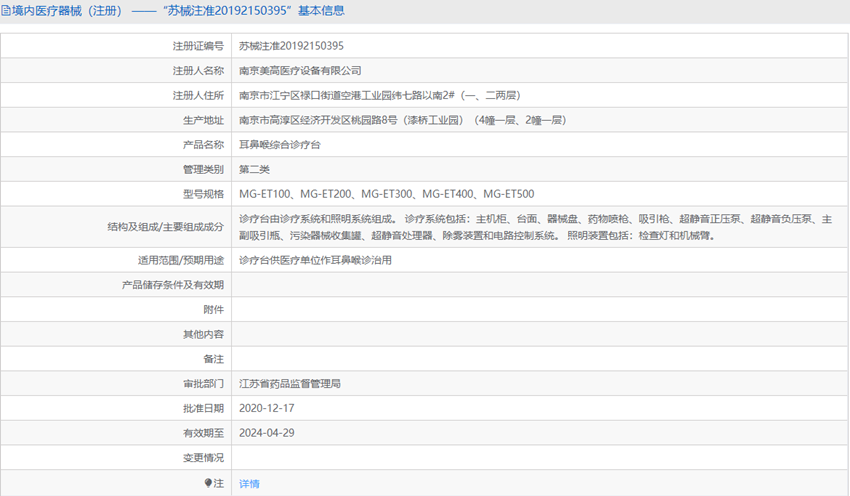The width and height of the screenshot is (850, 496).
Task: Click the 注册人住所 row label
Action: [x=198, y=95]
